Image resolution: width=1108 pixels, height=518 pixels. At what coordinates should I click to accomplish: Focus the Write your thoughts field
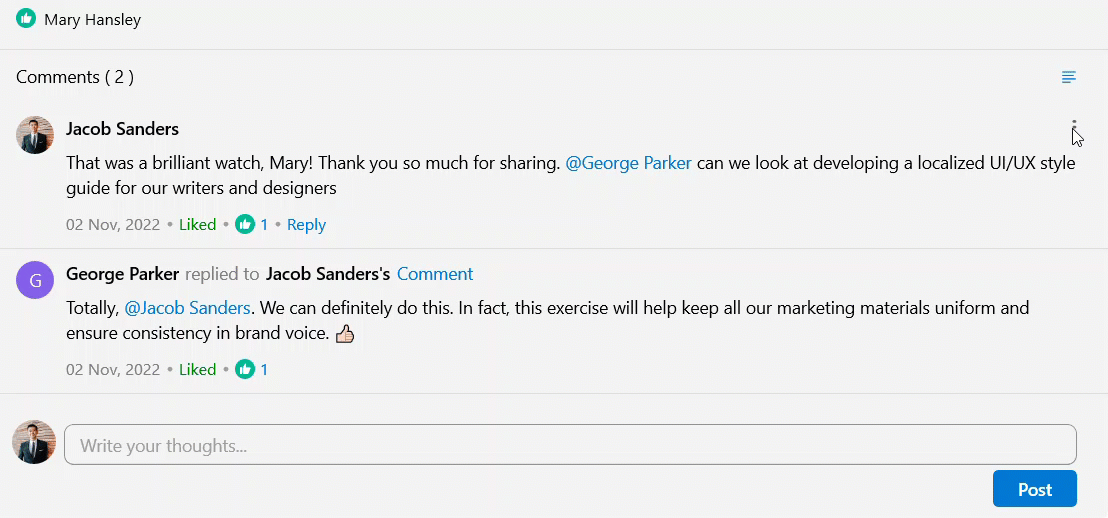(x=570, y=445)
